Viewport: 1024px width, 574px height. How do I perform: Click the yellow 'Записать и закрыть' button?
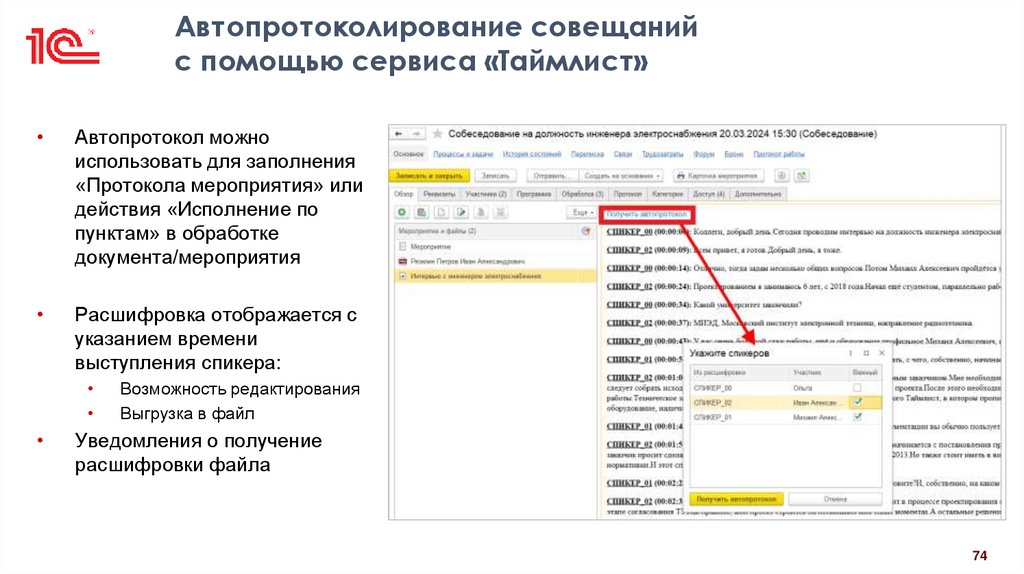coord(430,176)
